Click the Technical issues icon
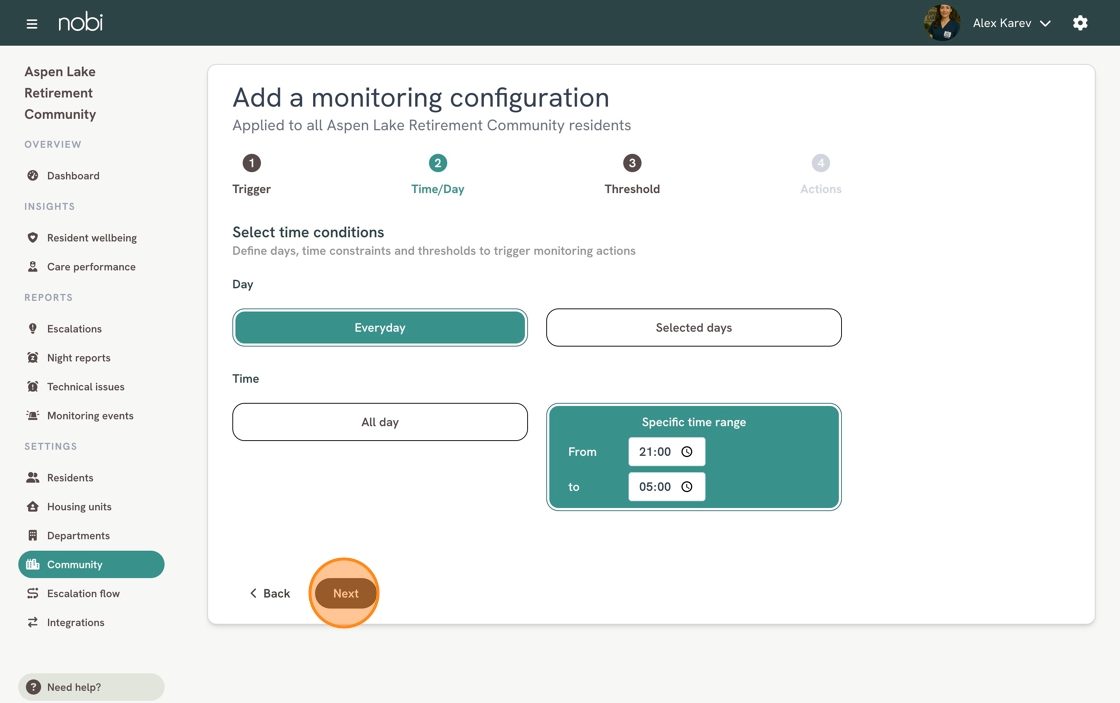 [32, 387]
